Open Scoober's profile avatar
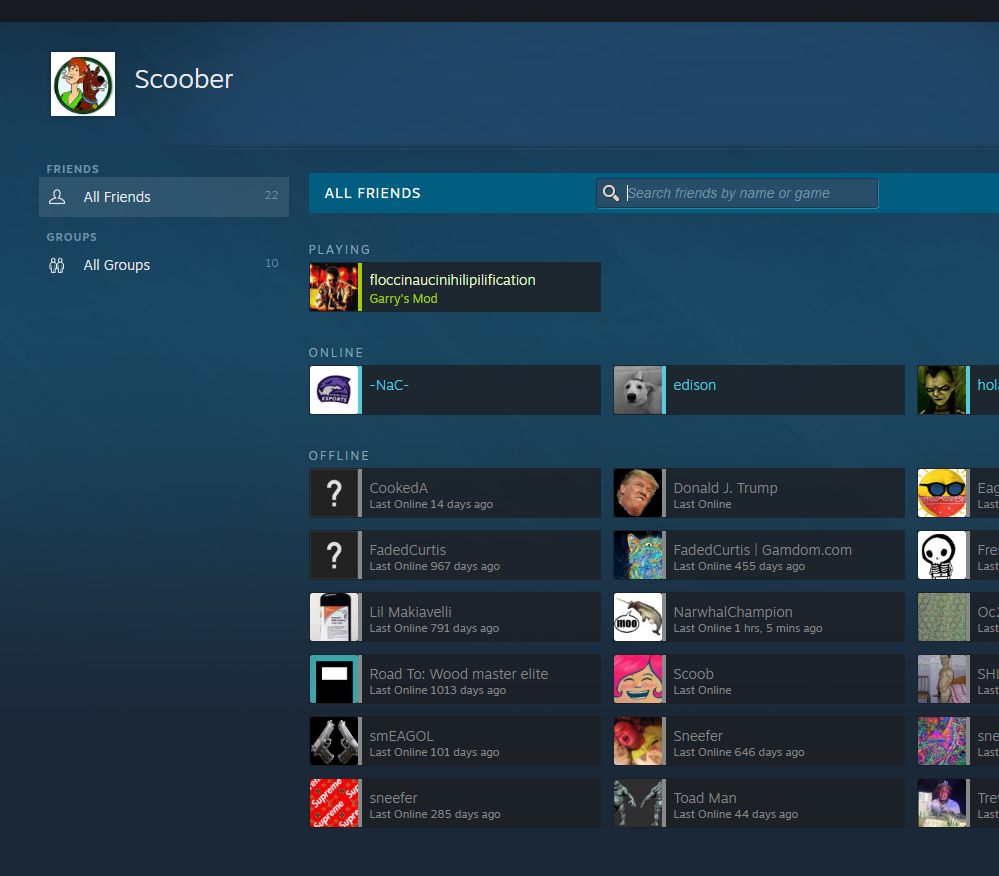The width and height of the screenshot is (999, 876). (83, 84)
